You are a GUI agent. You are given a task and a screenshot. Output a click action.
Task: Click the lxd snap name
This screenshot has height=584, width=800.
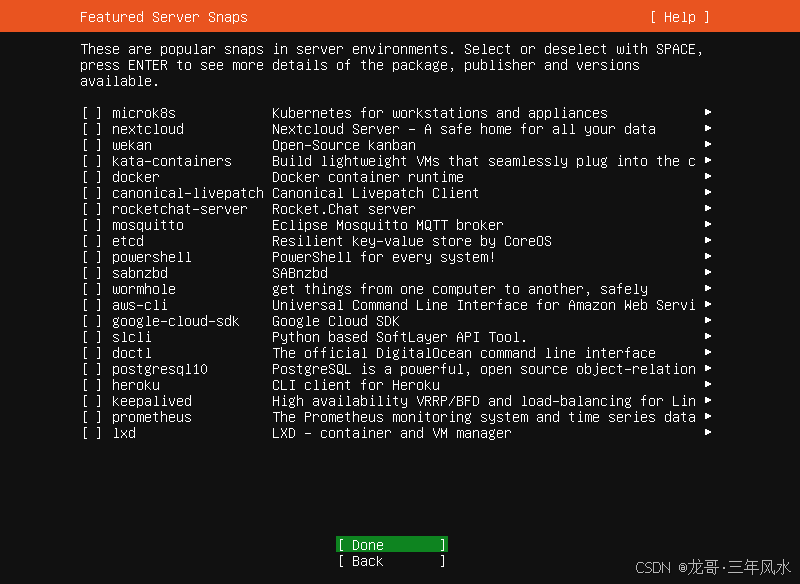(x=124, y=433)
